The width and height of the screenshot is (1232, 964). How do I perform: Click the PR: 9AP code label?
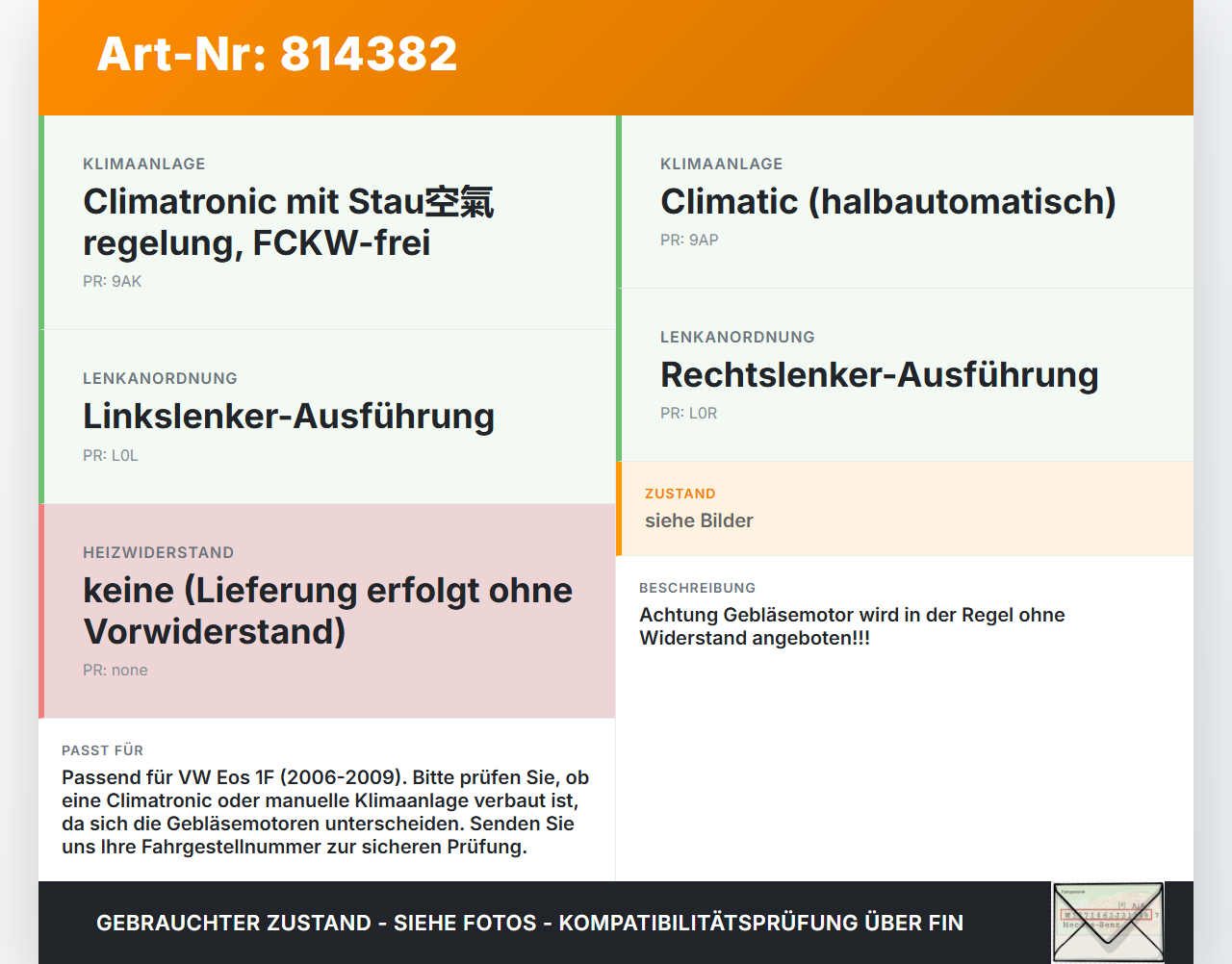pos(689,240)
